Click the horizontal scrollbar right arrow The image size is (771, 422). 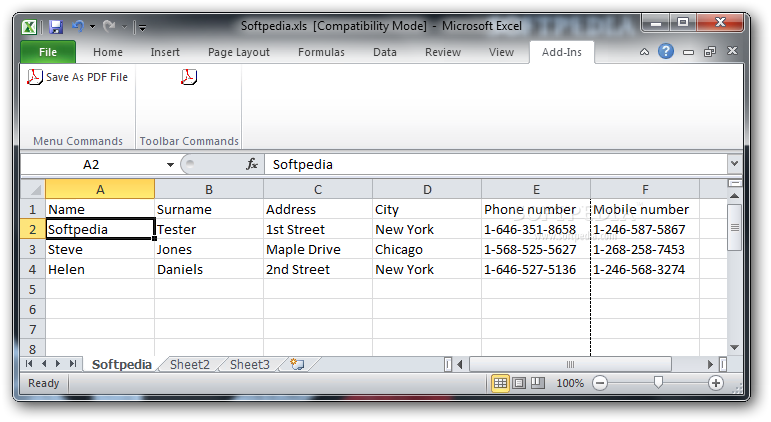[710, 364]
